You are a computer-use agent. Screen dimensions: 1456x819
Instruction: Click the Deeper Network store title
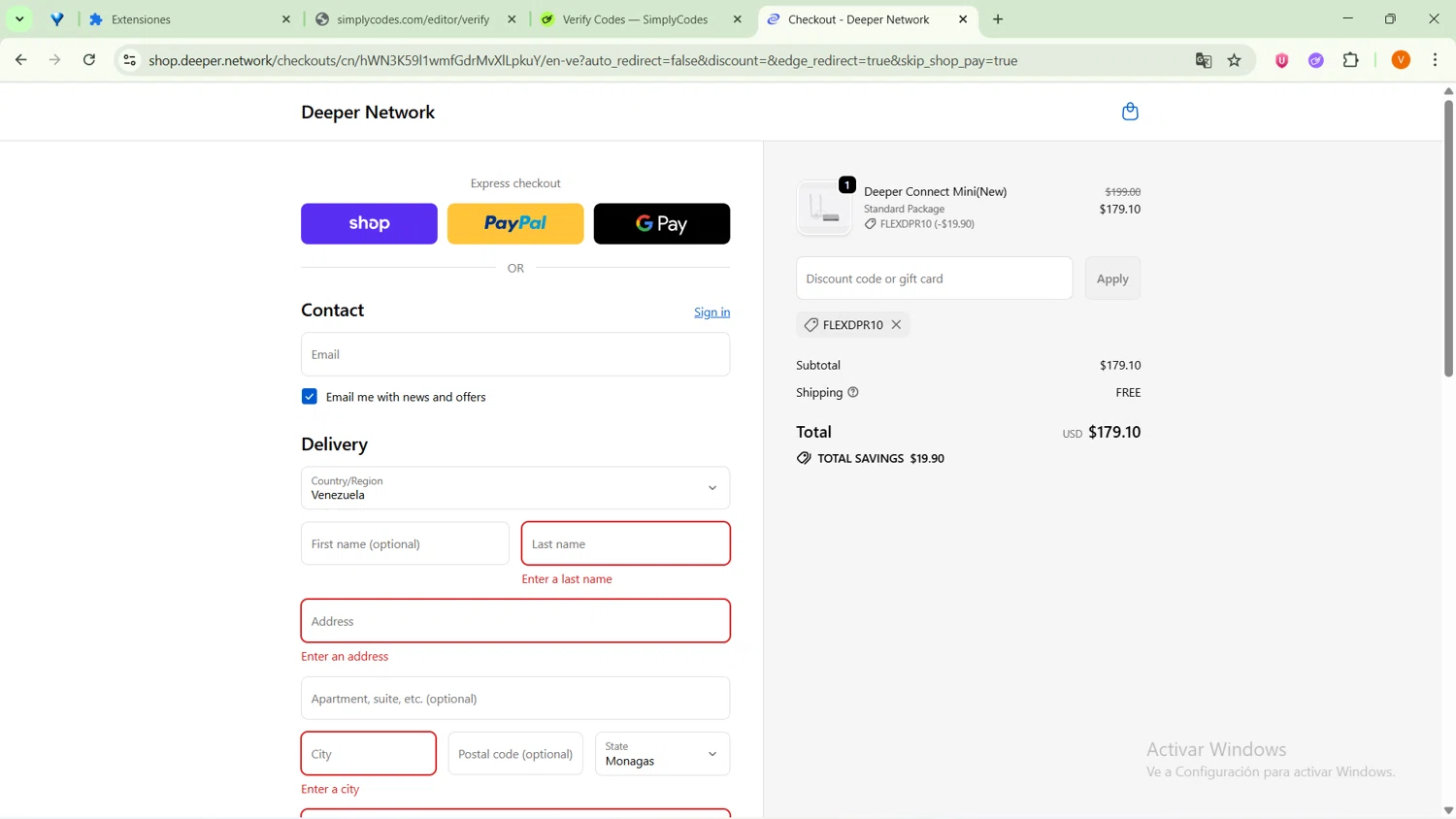(368, 113)
